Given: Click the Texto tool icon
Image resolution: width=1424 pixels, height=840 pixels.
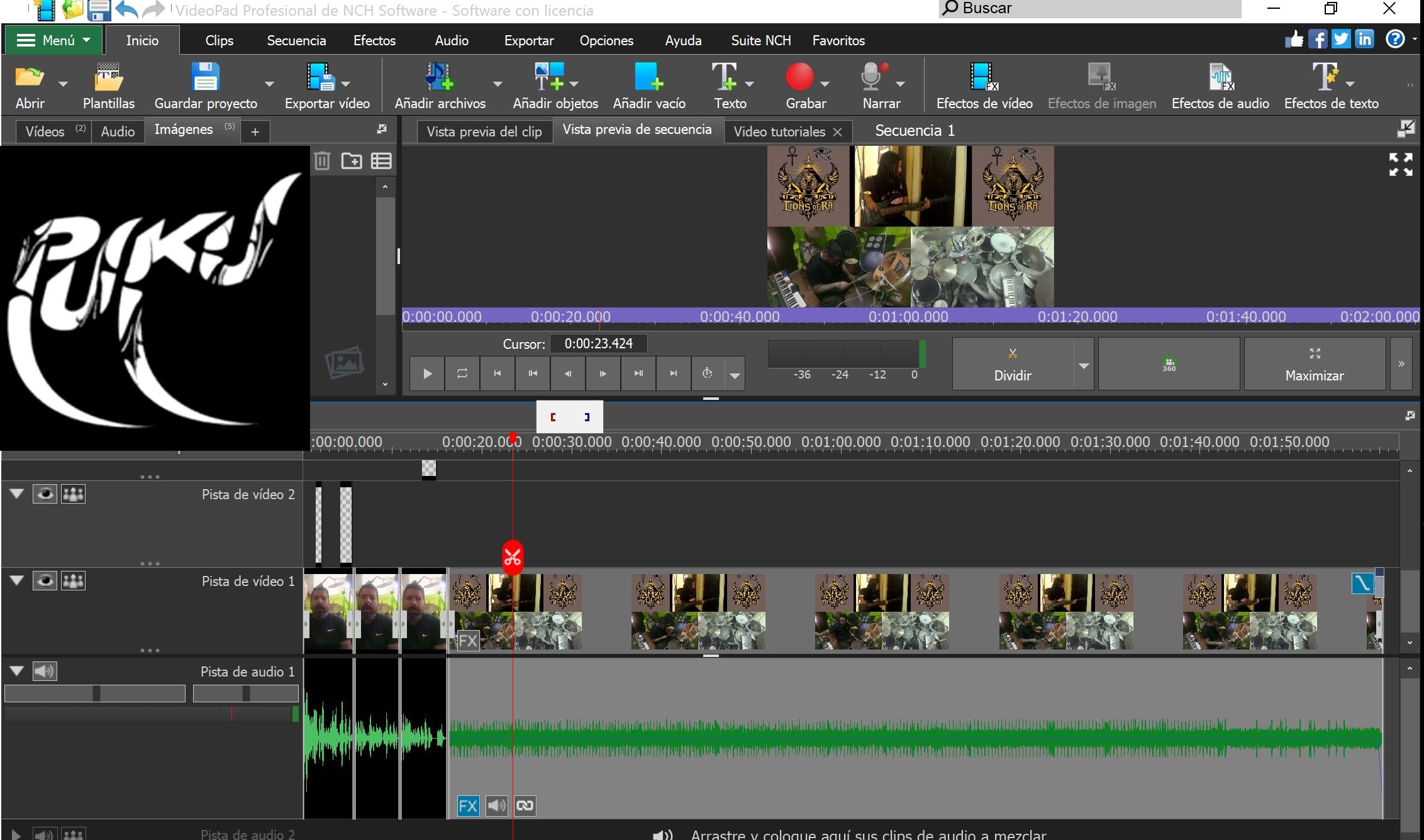Looking at the screenshot, I should [x=724, y=77].
